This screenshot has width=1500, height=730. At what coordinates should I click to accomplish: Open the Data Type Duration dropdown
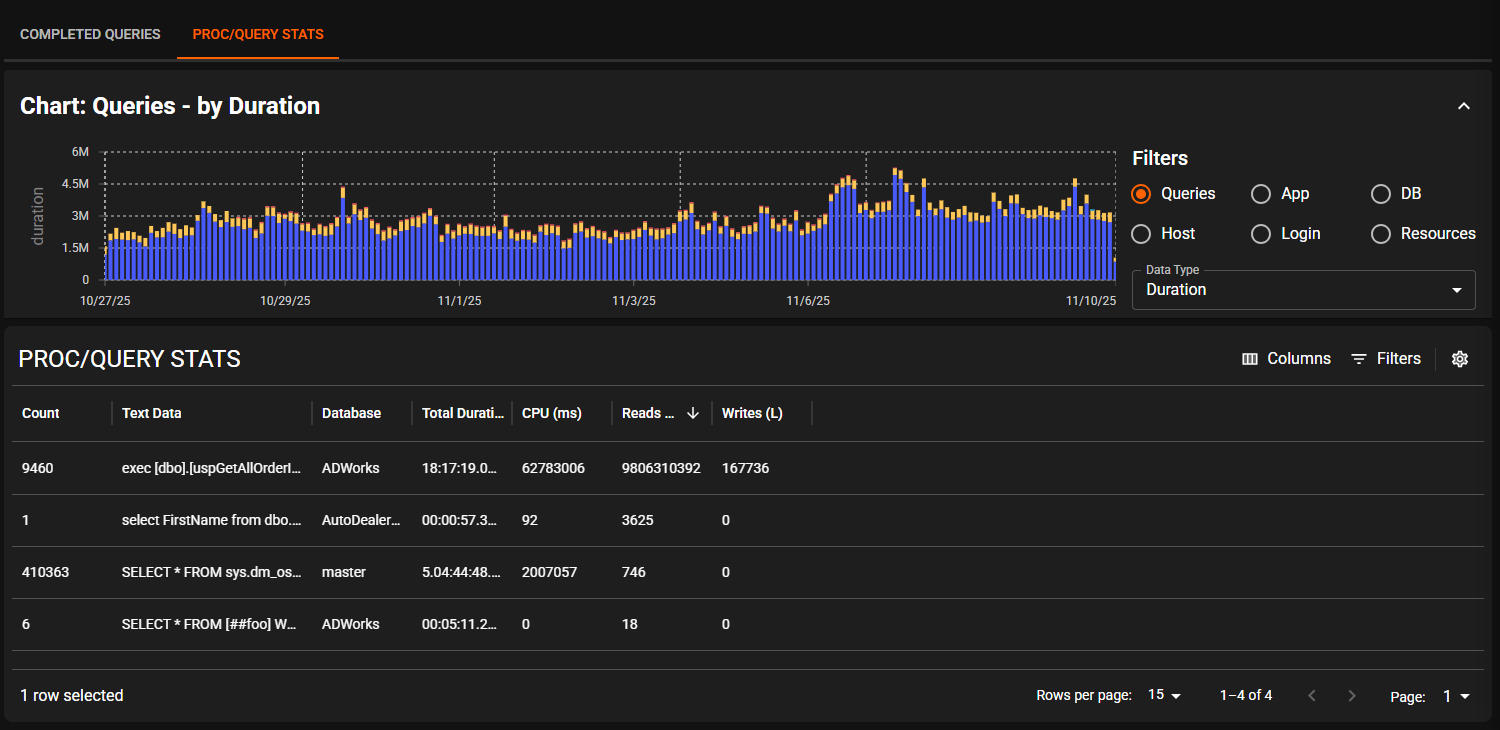click(x=1302, y=290)
